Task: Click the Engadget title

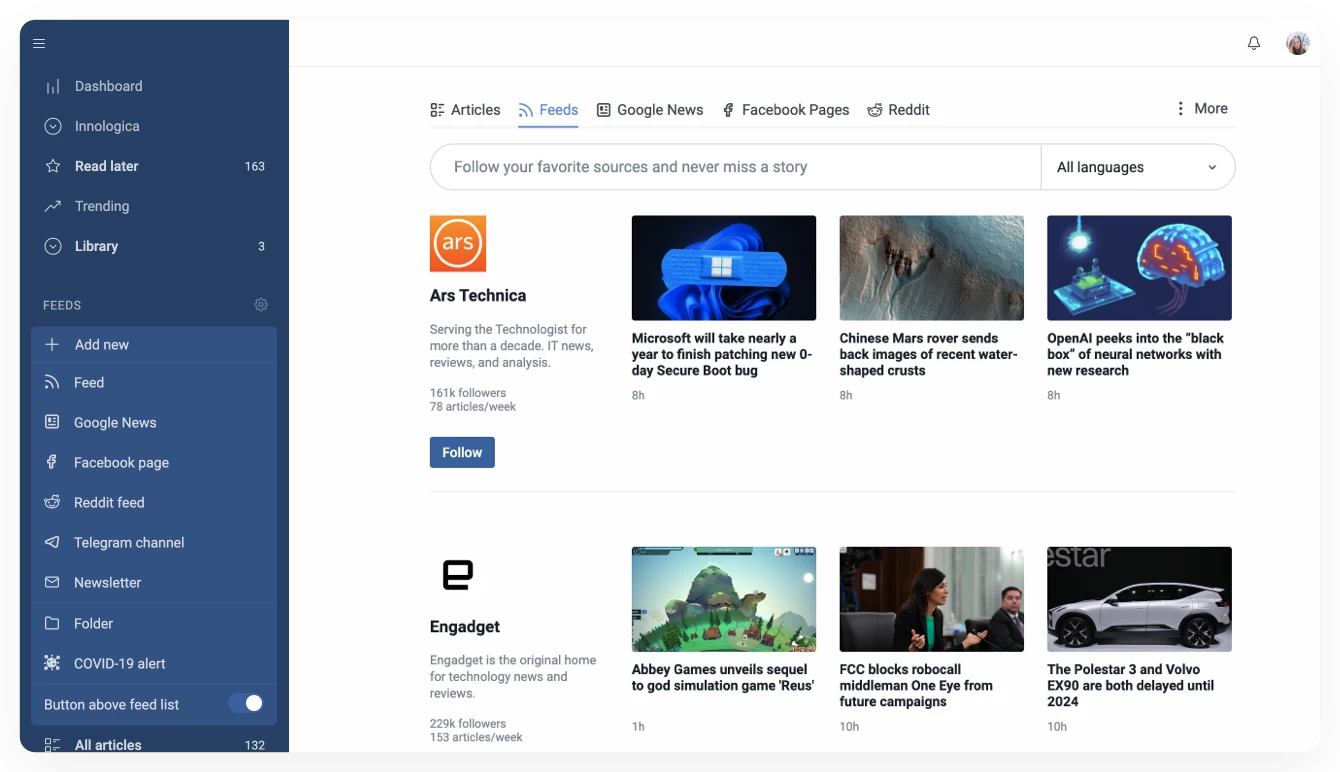Action: [x=465, y=626]
